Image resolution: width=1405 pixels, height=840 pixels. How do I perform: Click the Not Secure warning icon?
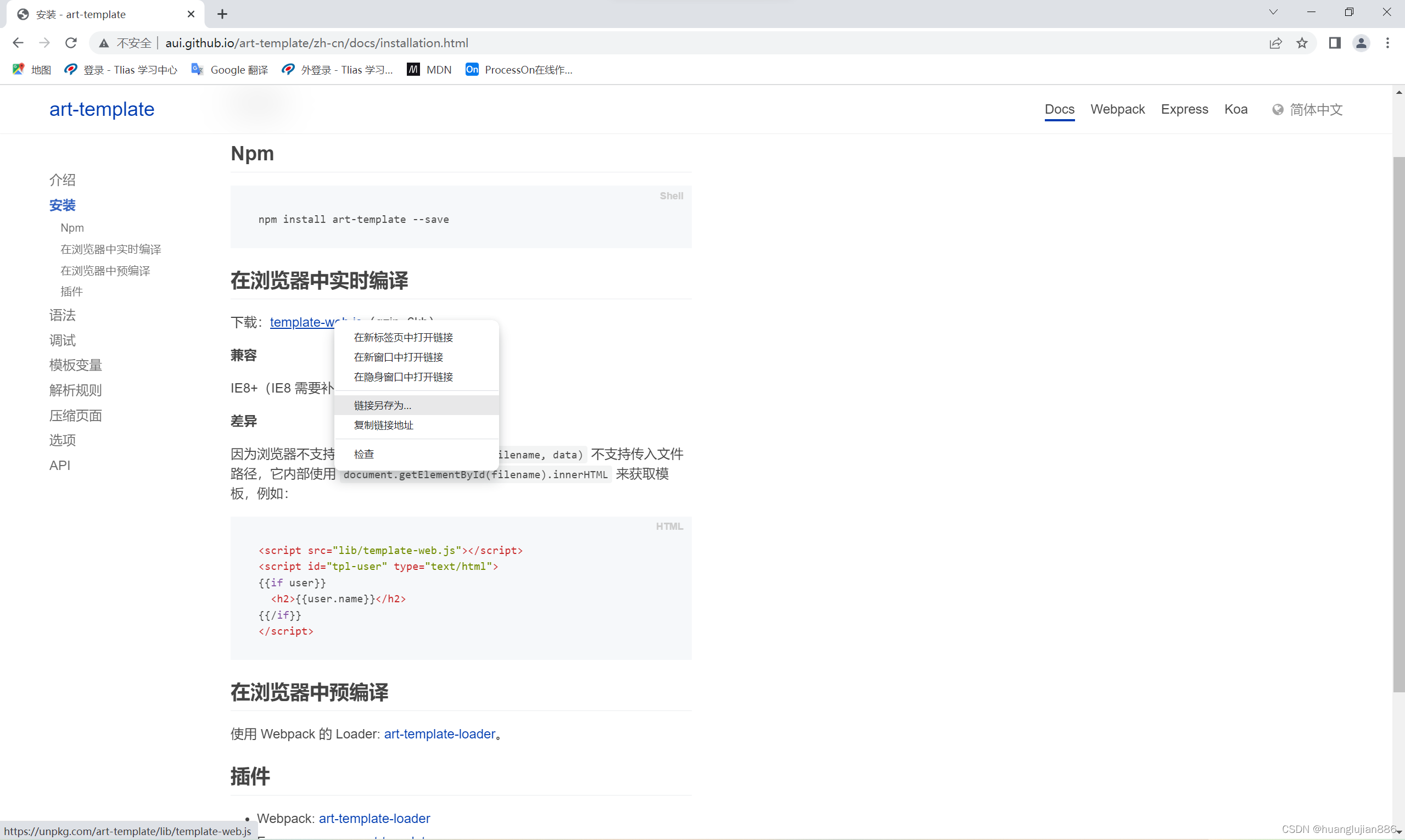tap(104, 43)
